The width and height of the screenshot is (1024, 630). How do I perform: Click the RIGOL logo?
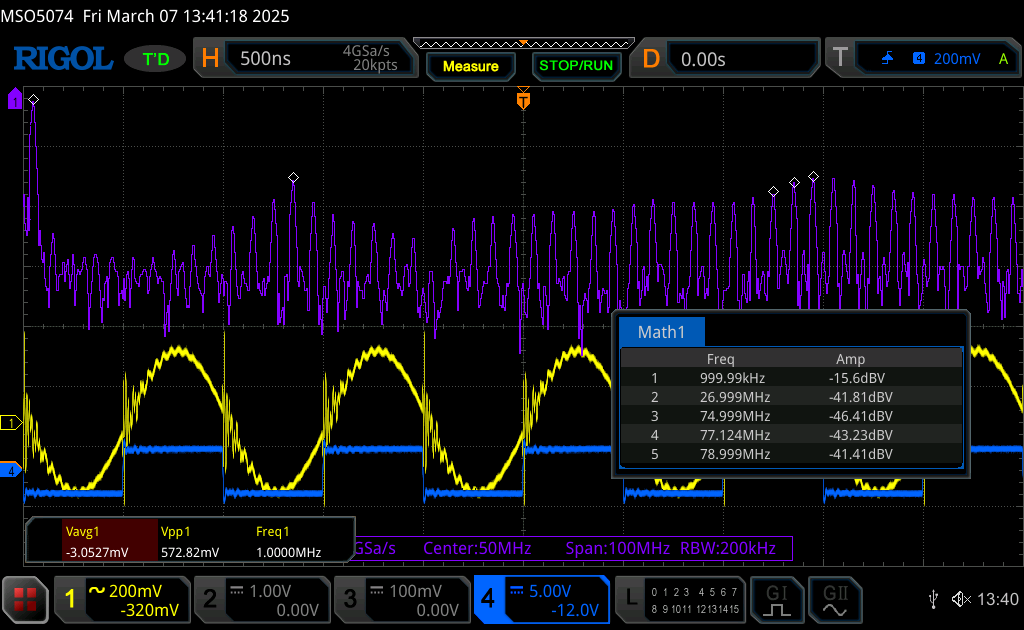coord(62,59)
